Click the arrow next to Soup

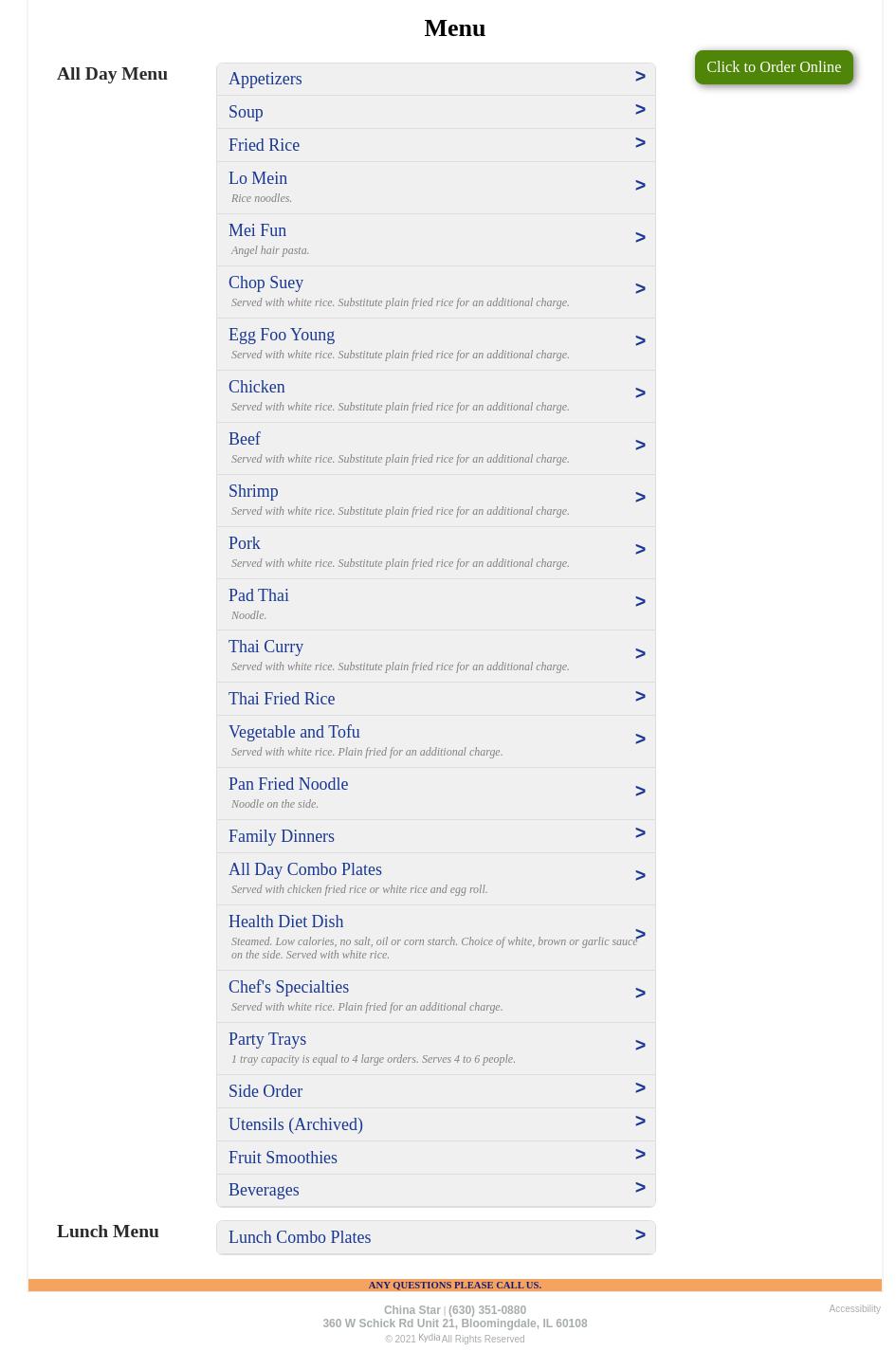(639, 110)
